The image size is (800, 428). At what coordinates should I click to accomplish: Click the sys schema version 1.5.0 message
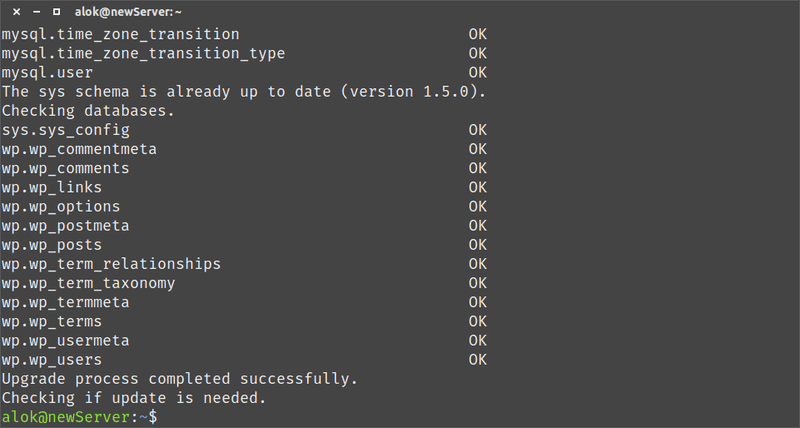pos(244,91)
